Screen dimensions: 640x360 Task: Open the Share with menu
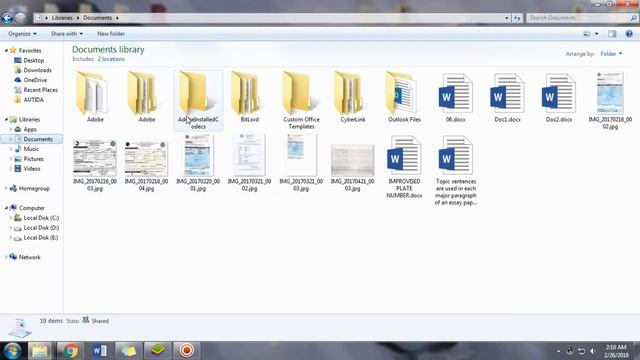coord(67,33)
